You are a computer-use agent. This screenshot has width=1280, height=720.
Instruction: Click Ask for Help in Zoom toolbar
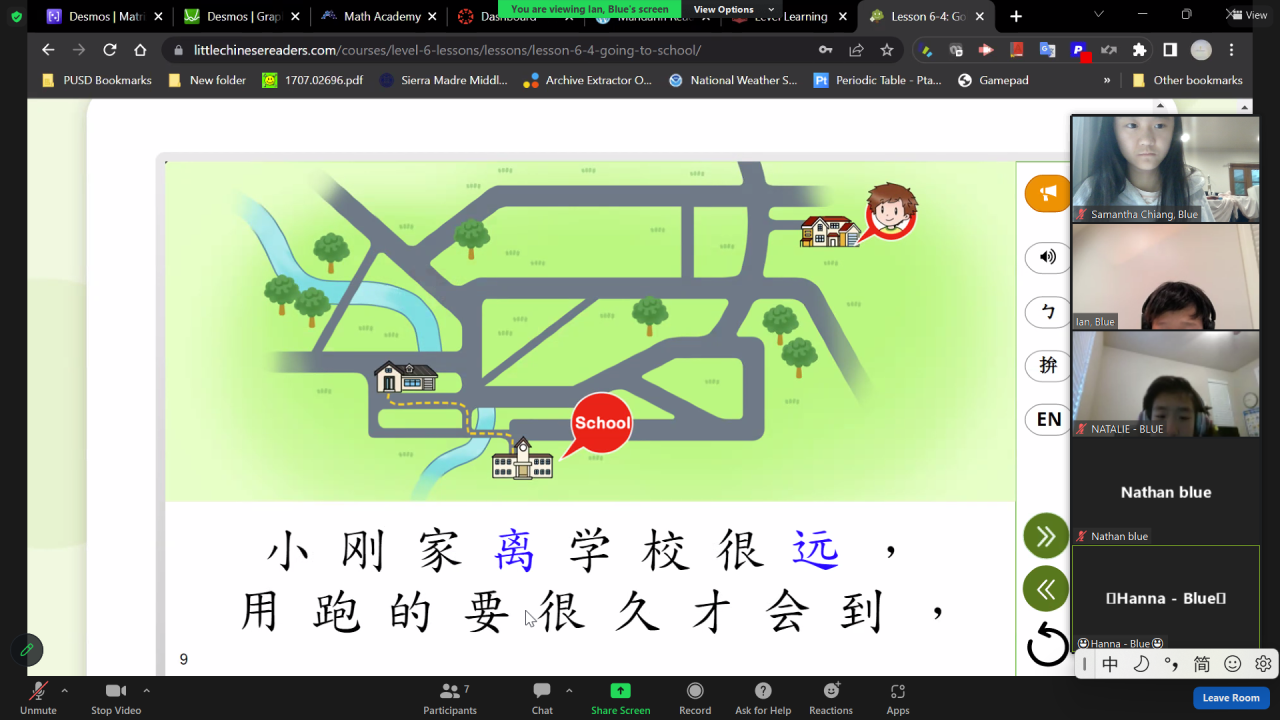click(763, 697)
